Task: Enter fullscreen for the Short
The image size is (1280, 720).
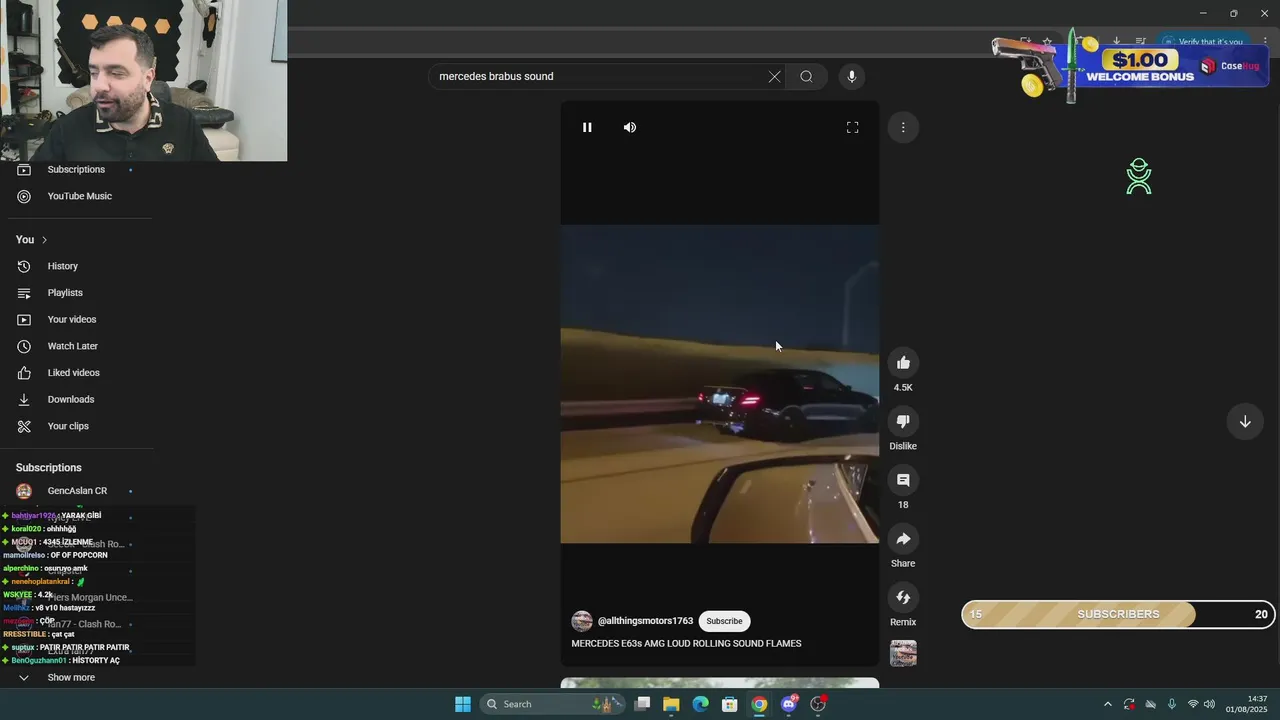Action: tap(853, 127)
